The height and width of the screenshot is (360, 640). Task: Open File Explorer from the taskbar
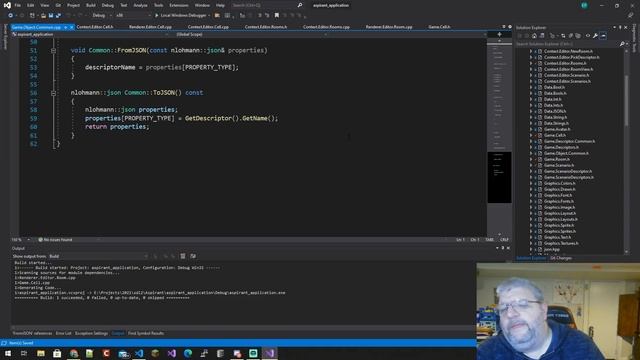tap(41, 353)
